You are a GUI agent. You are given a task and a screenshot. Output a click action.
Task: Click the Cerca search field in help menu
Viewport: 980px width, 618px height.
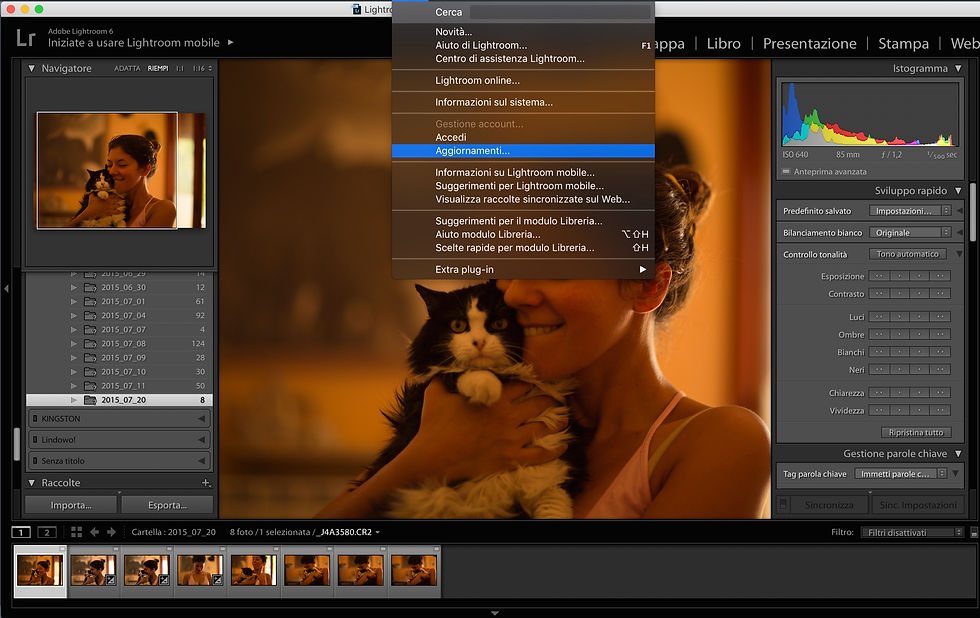[x=561, y=12]
